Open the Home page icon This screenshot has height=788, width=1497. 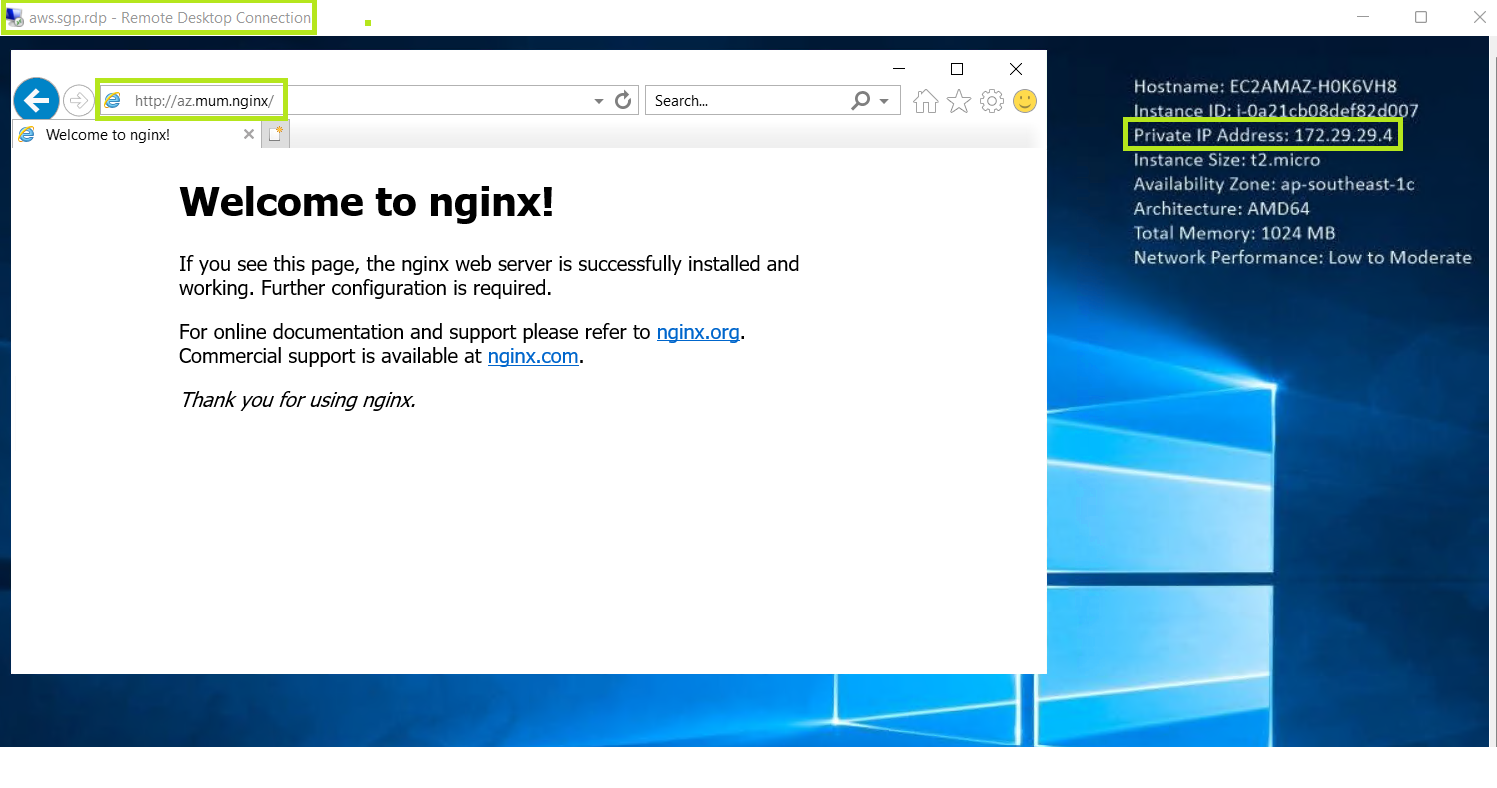tap(926, 100)
